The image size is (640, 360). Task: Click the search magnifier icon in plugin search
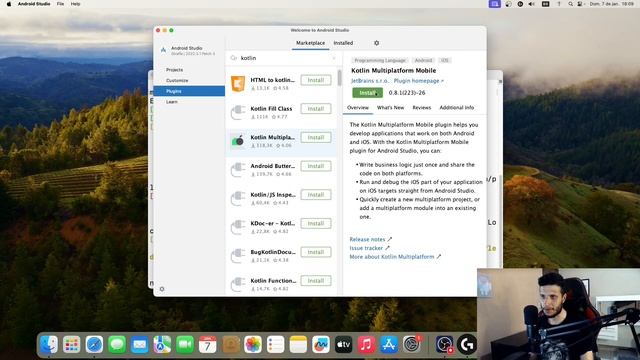(234, 58)
